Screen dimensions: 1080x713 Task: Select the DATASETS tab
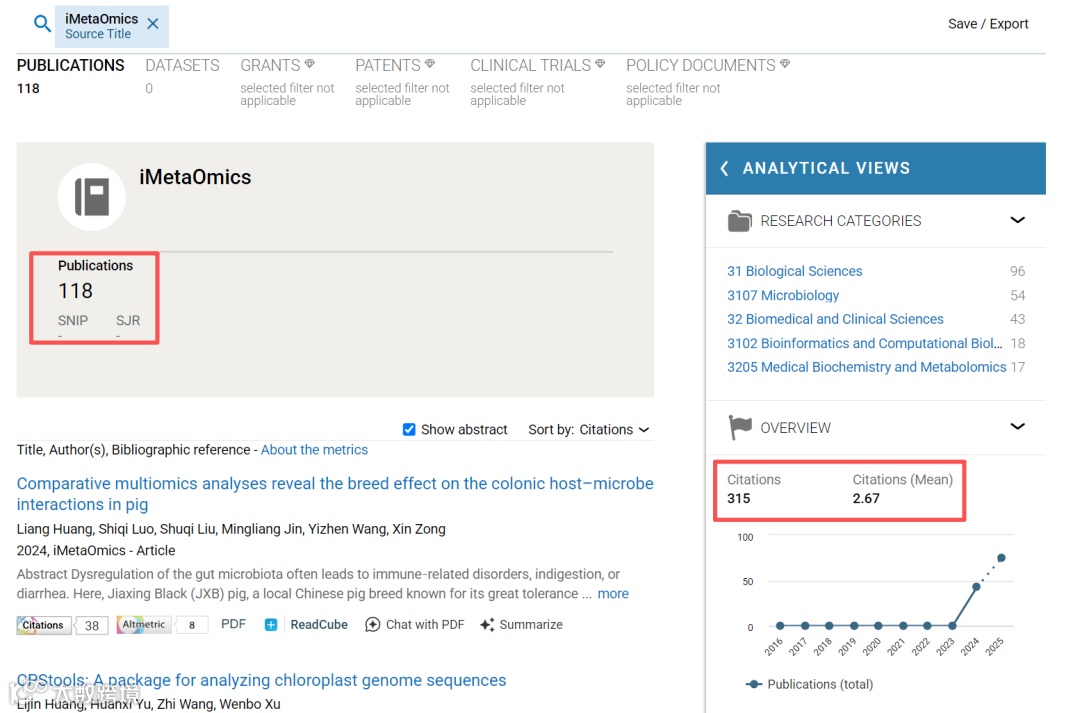[x=182, y=65]
